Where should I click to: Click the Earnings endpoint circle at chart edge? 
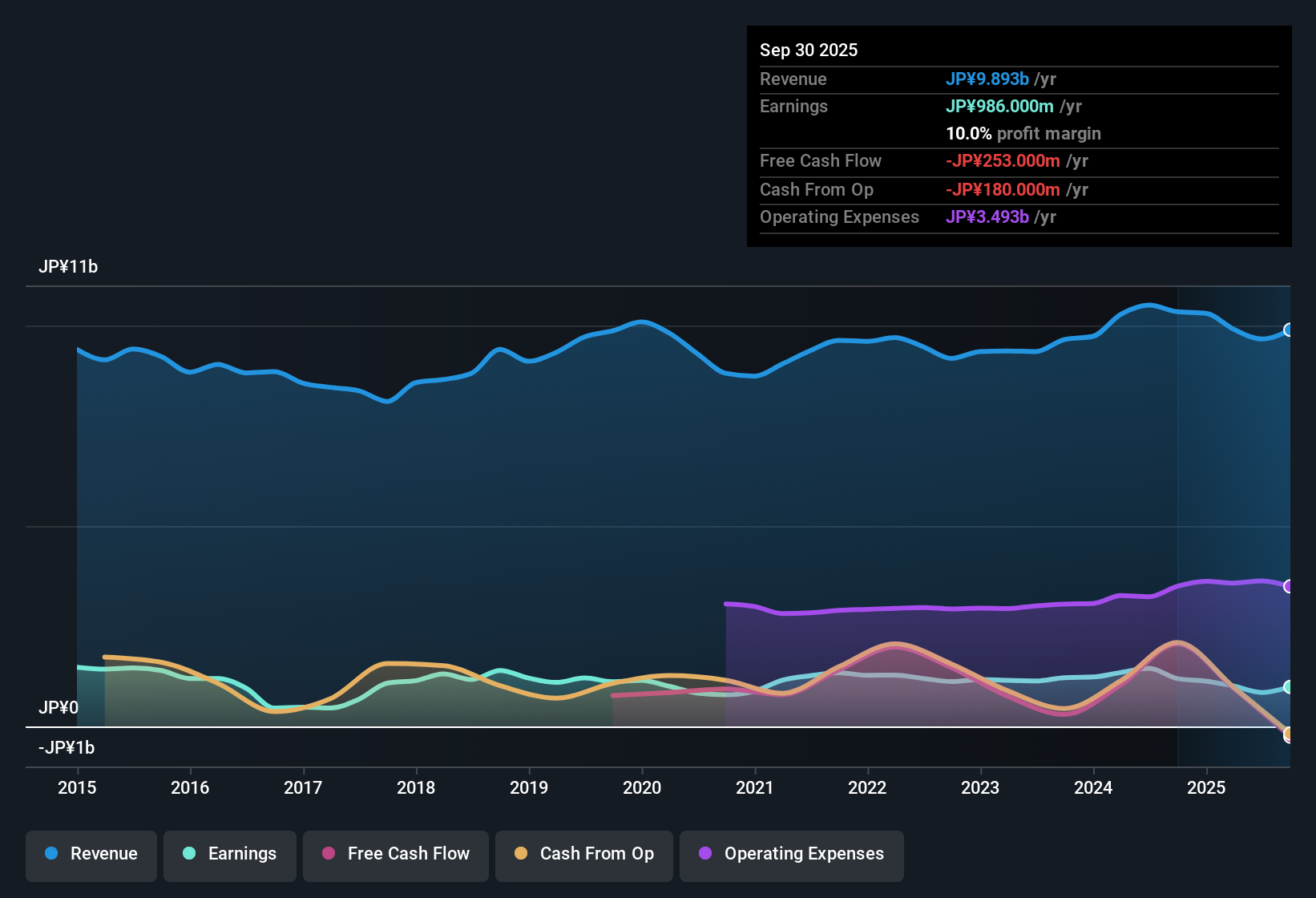pyautogui.click(x=1288, y=686)
